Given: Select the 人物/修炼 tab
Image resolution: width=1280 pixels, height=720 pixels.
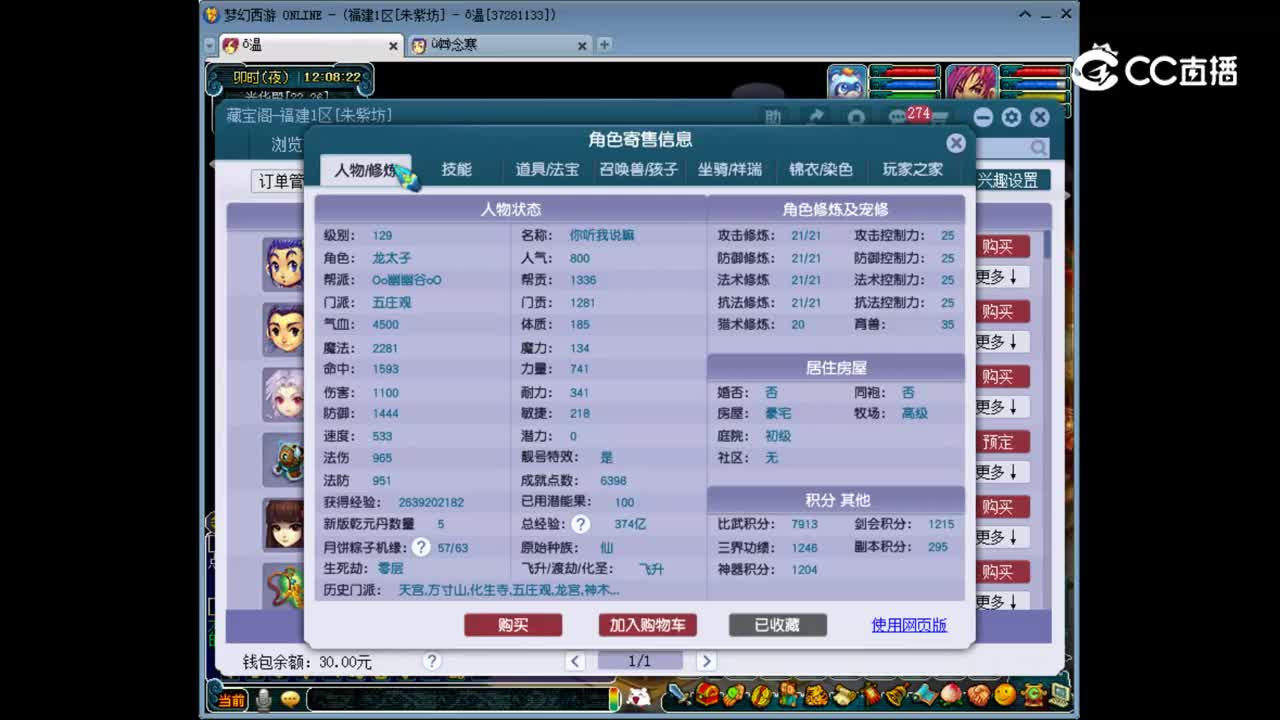Looking at the screenshot, I should (366, 170).
